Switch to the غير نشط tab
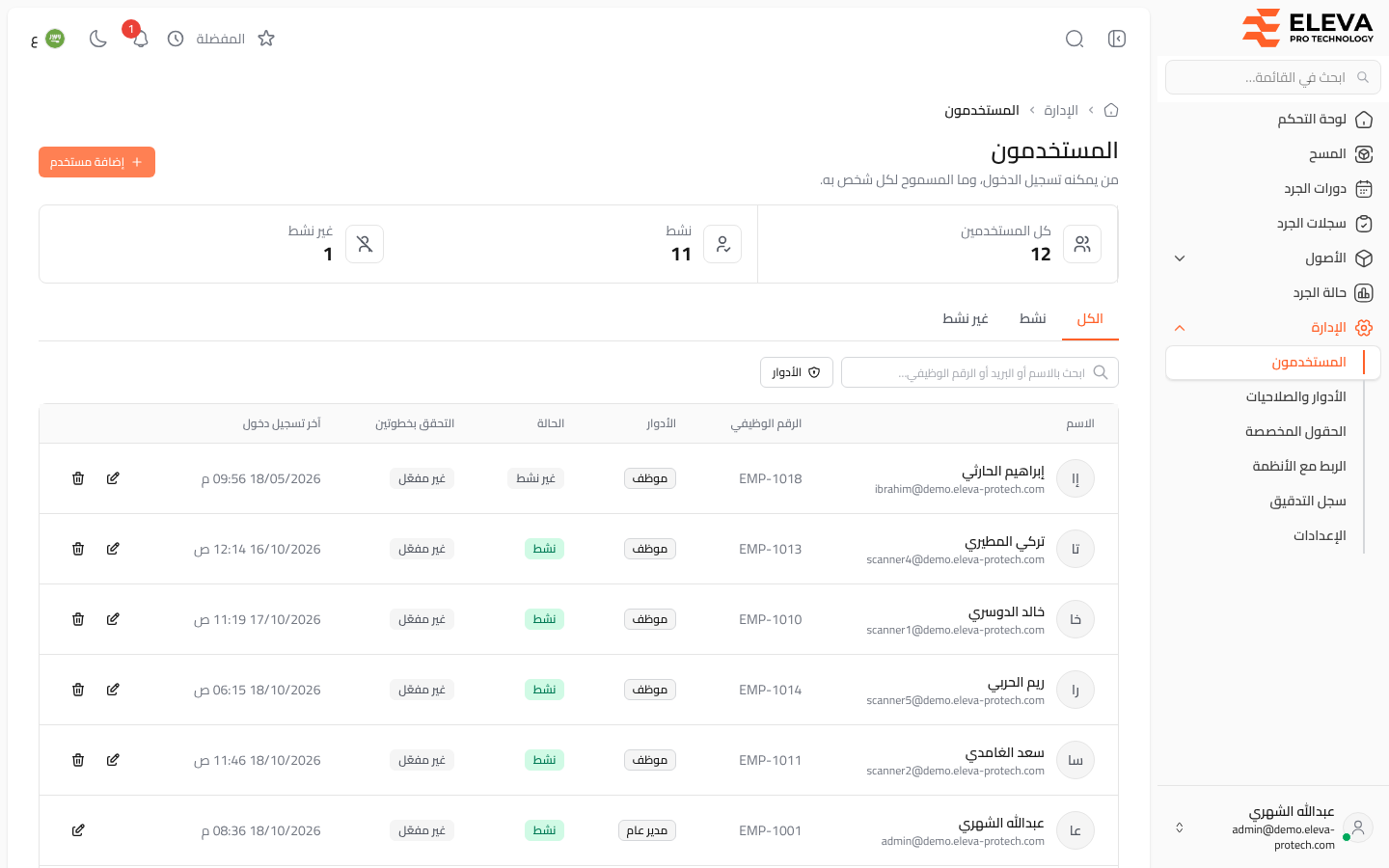 [x=966, y=318]
